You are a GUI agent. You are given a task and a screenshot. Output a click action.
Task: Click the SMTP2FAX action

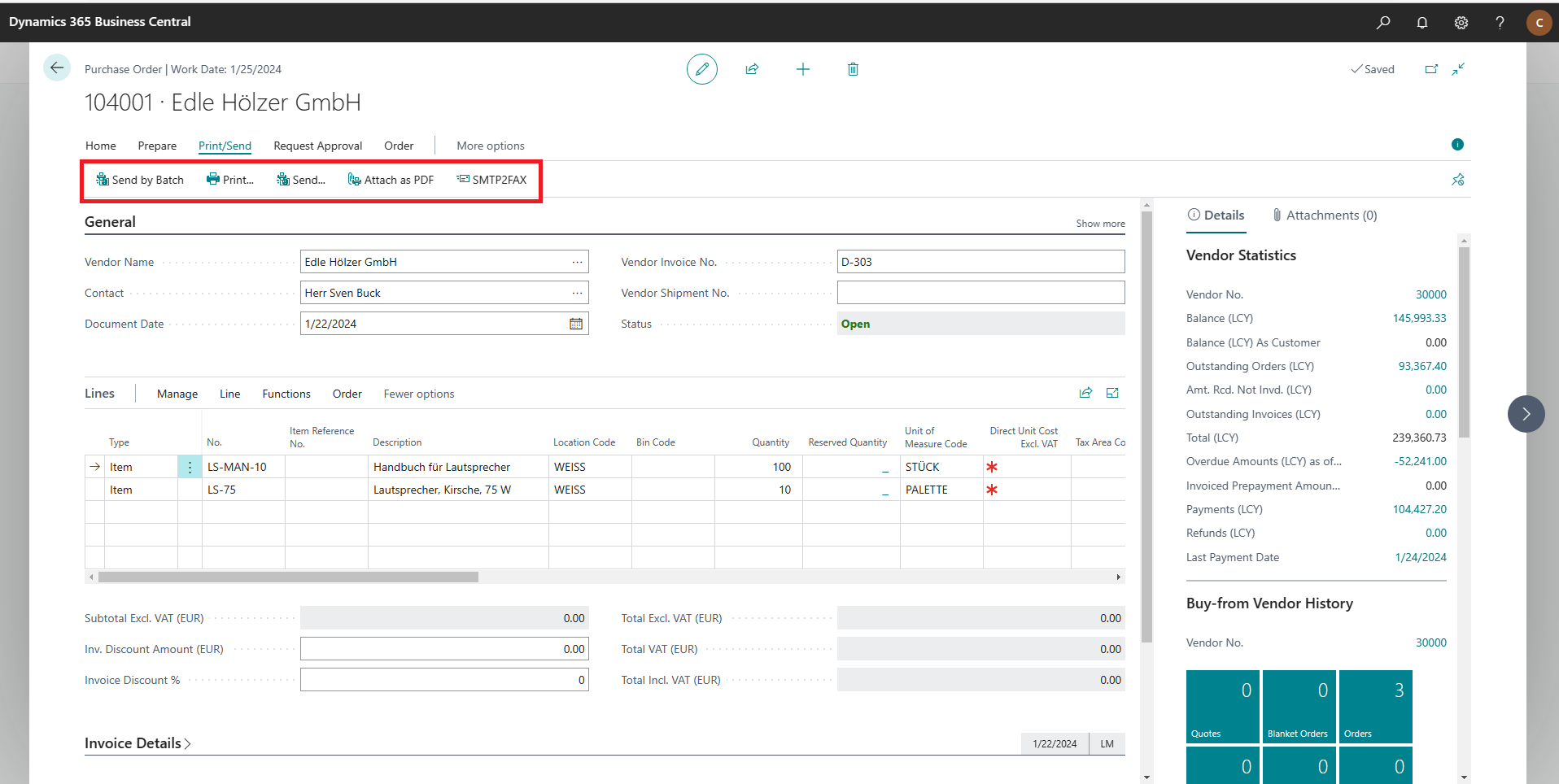click(x=491, y=180)
